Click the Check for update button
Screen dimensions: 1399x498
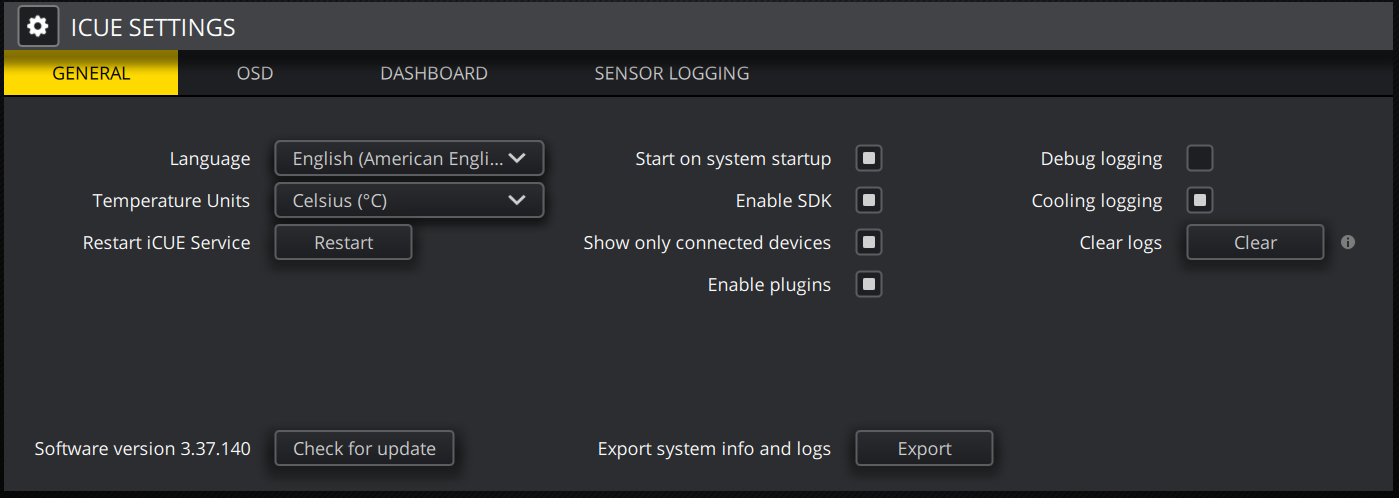[364, 449]
